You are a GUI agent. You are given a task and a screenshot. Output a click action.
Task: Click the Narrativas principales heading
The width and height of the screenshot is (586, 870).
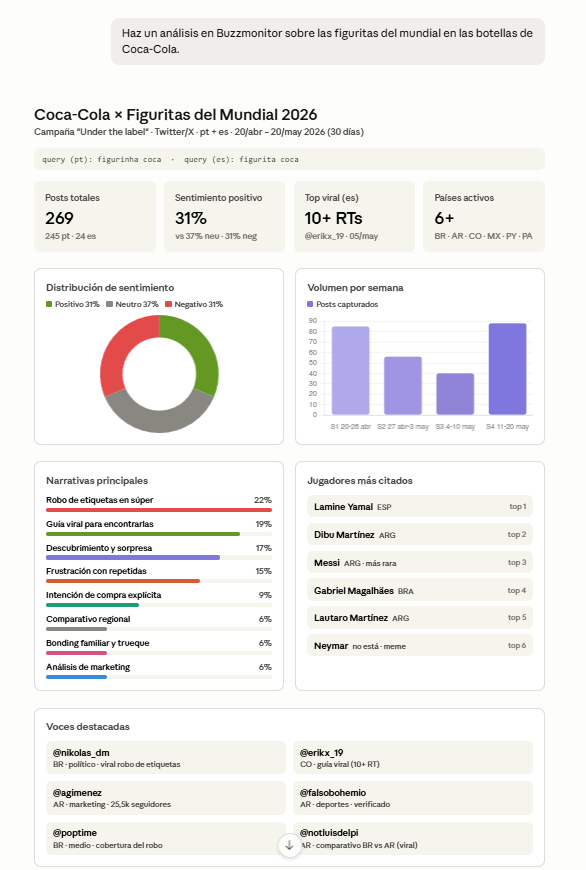(x=97, y=480)
